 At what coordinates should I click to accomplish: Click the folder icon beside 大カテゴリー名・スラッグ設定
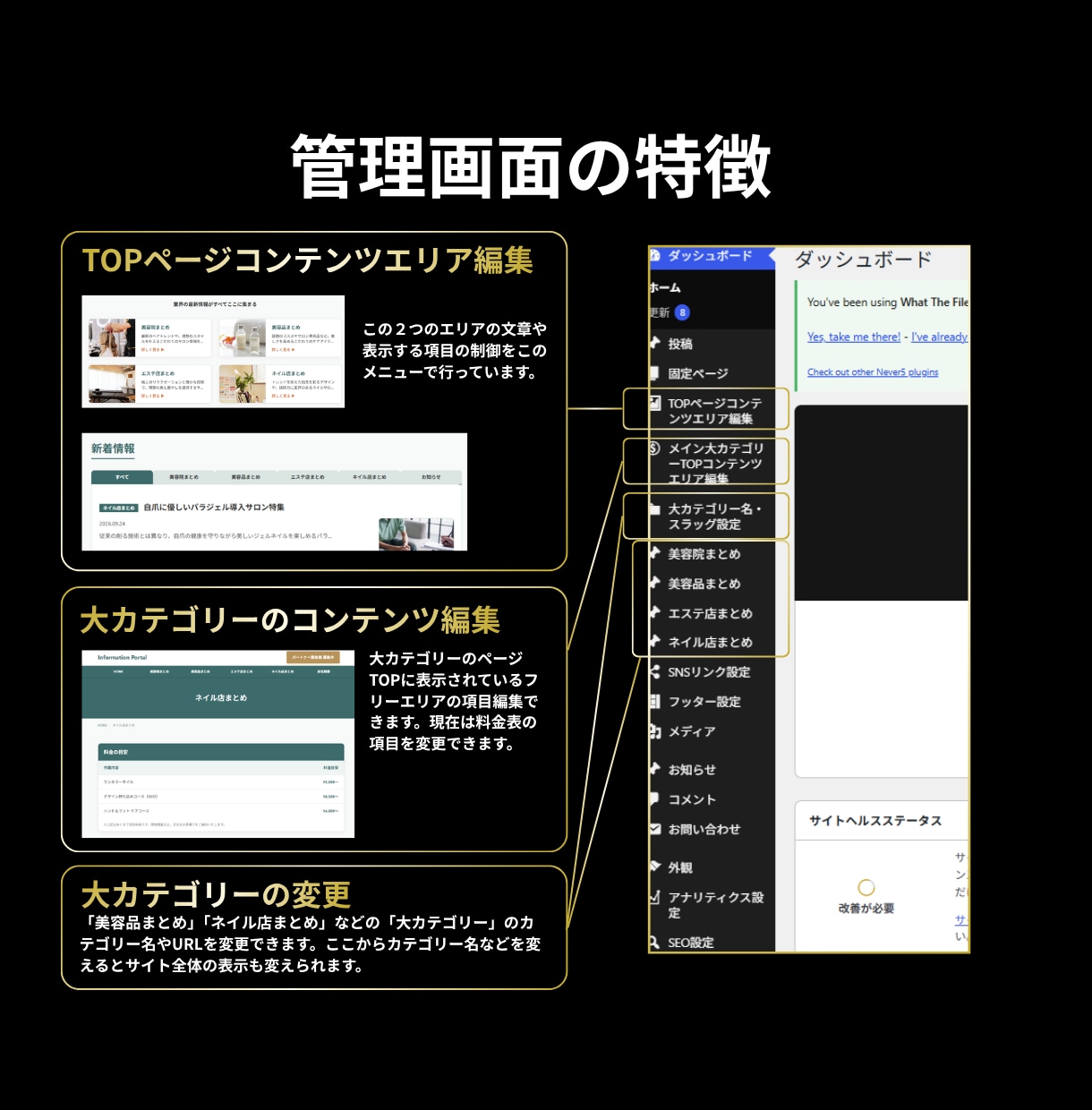(655, 509)
